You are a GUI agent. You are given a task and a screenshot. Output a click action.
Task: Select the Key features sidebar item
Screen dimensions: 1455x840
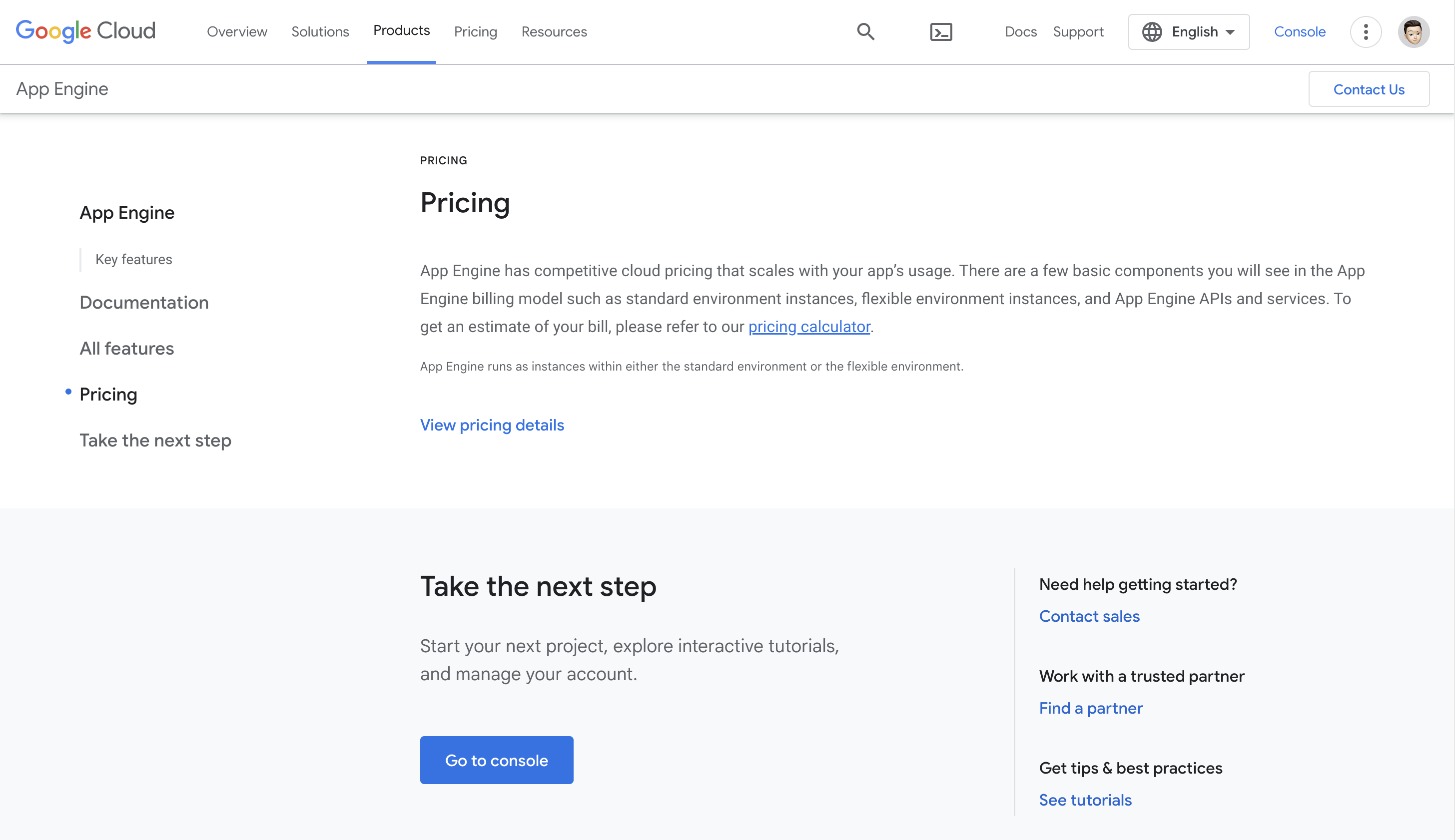click(x=133, y=259)
